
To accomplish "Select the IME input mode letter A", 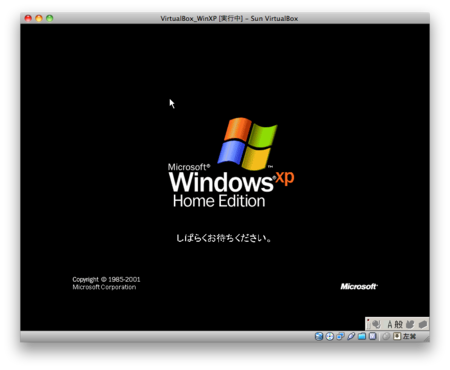I will click(390, 324).
